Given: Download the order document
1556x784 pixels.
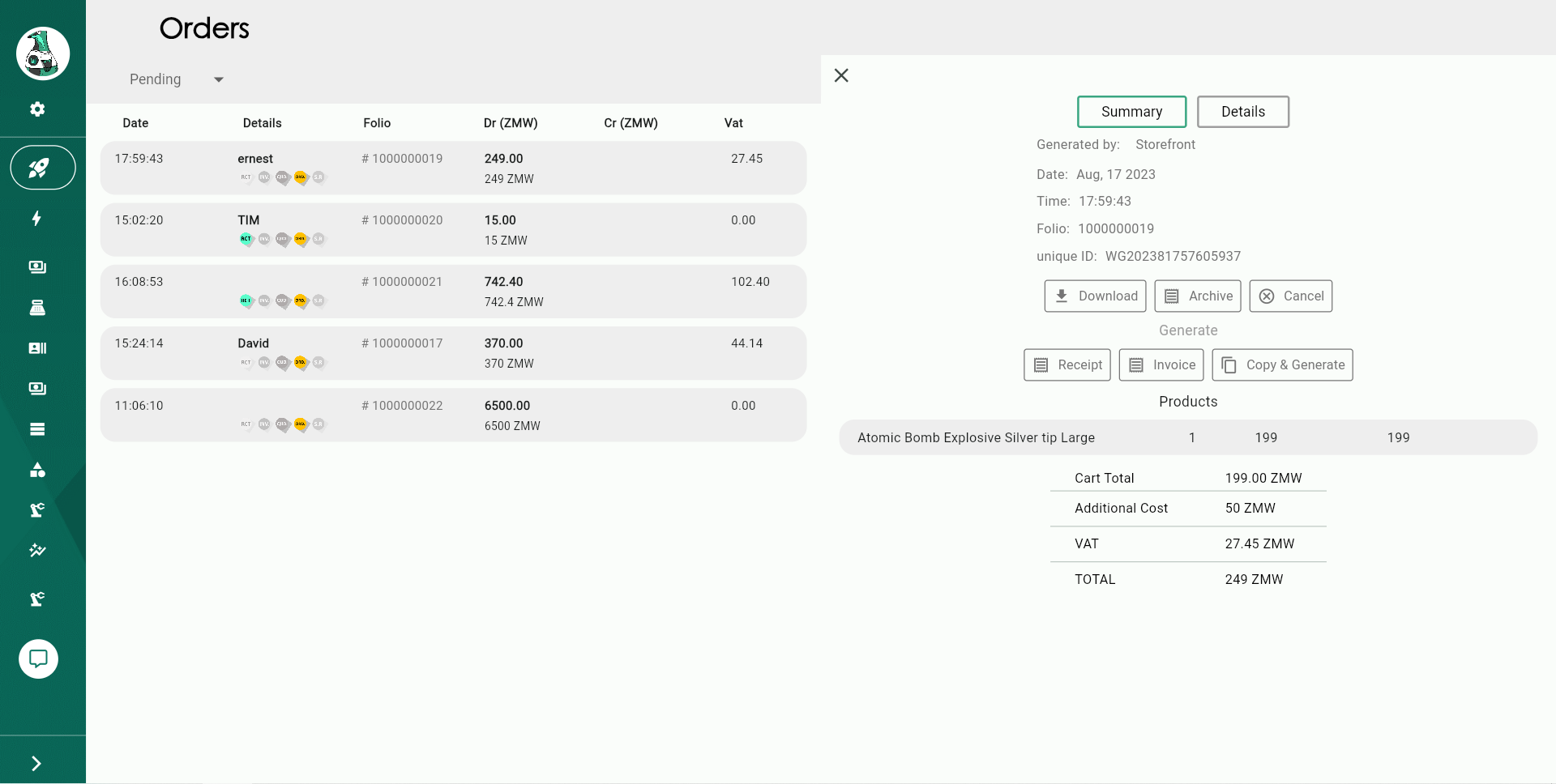Looking at the screenshot, I should (x=1095, y=296).
